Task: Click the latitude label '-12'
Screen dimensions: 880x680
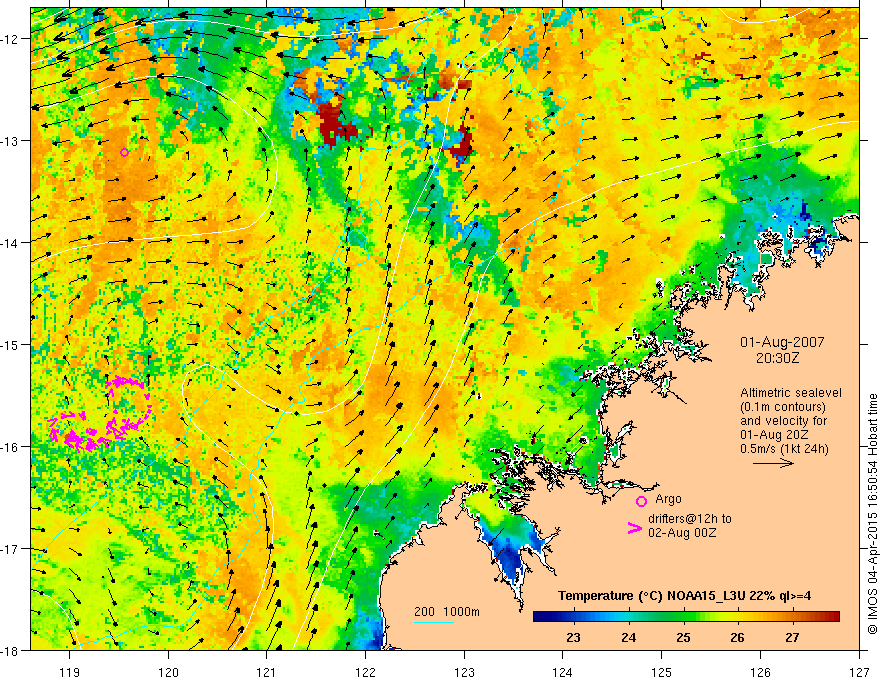Action: point(11,39)
